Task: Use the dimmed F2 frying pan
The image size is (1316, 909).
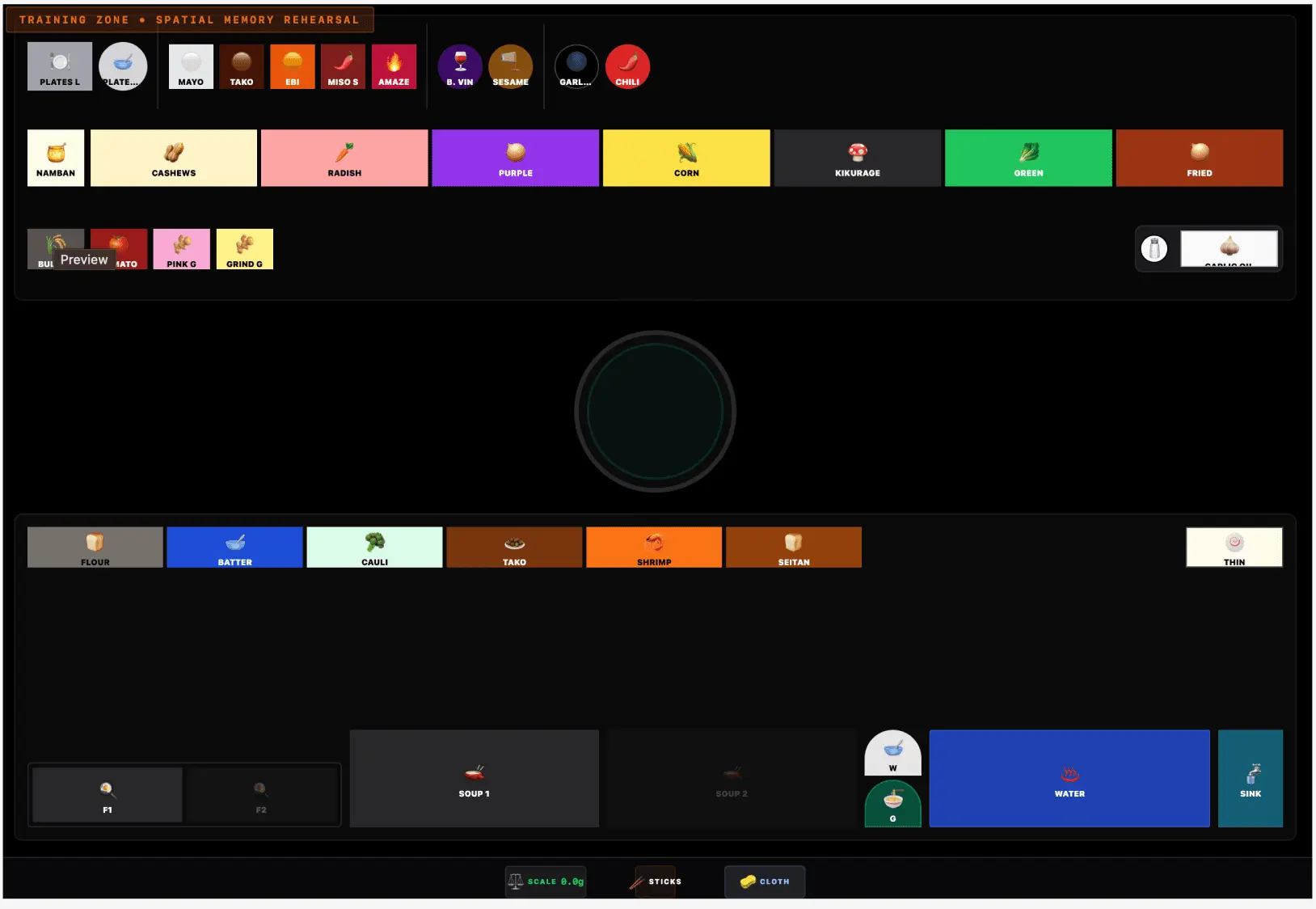Action: coord(261,795)
